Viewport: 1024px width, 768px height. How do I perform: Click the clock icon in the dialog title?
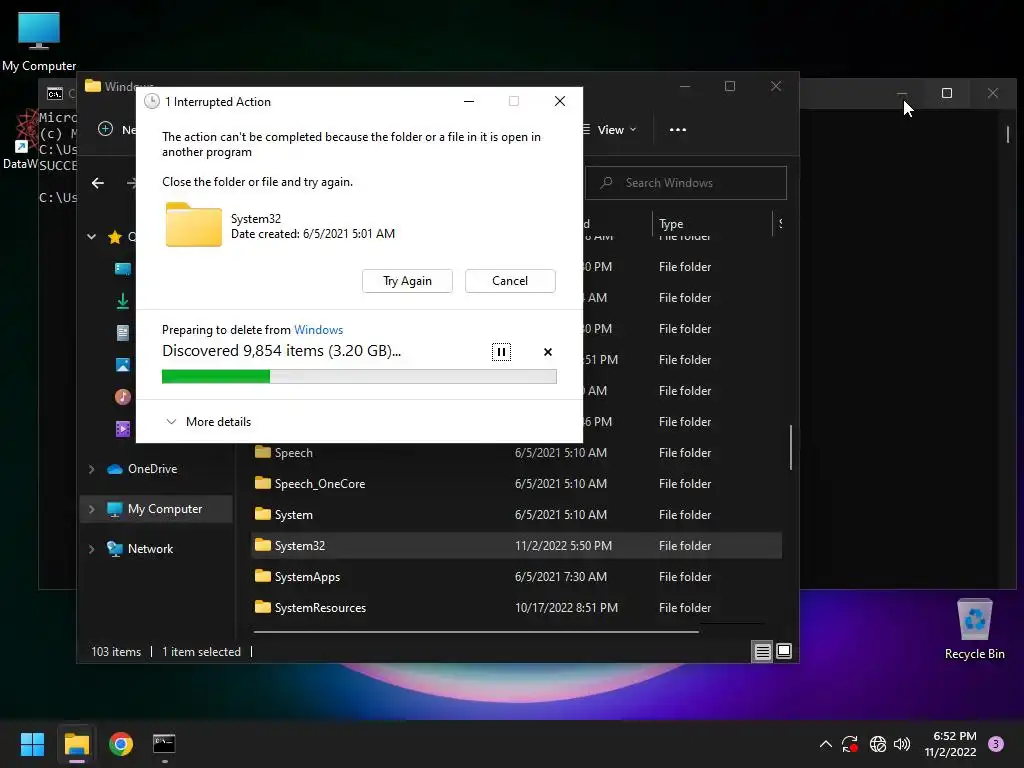tap(152, 101)
